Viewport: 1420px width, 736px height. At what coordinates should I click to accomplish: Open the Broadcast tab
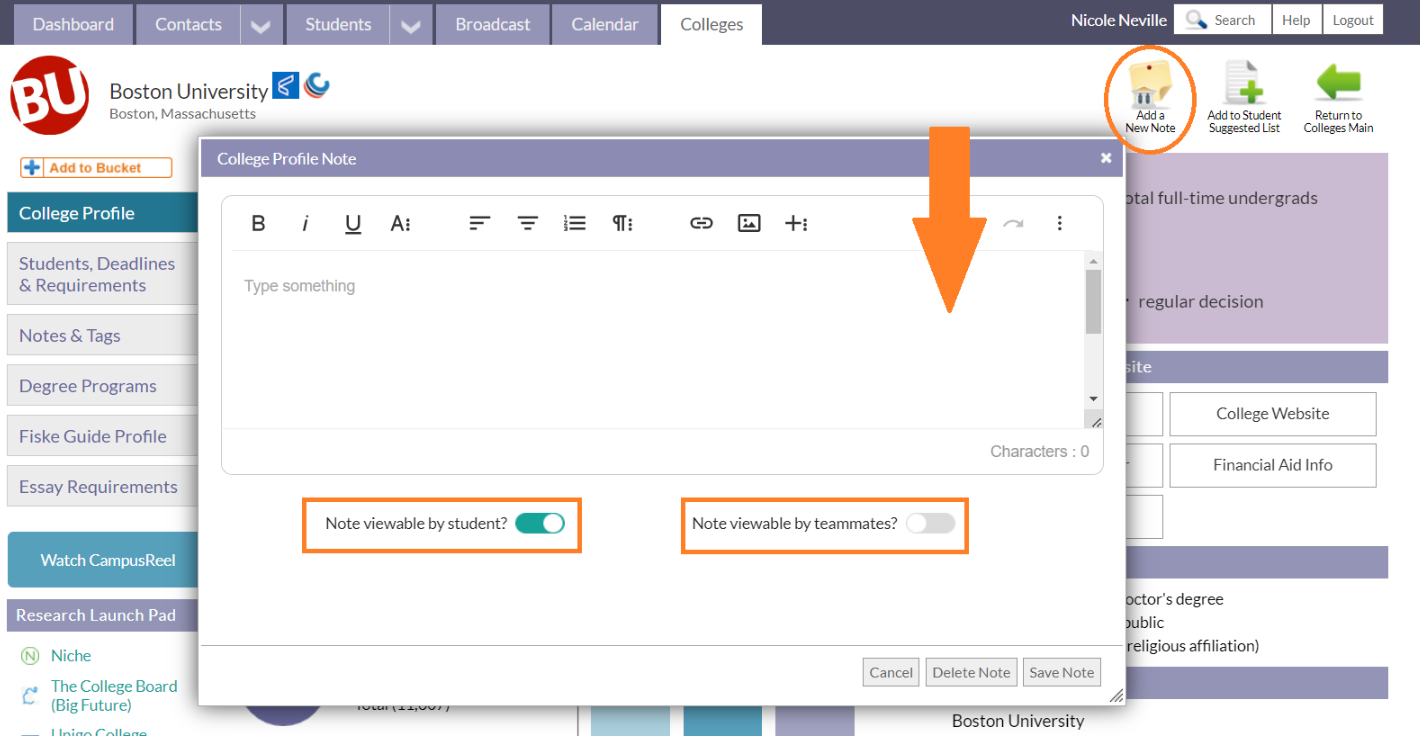click(x=493, y=25)
